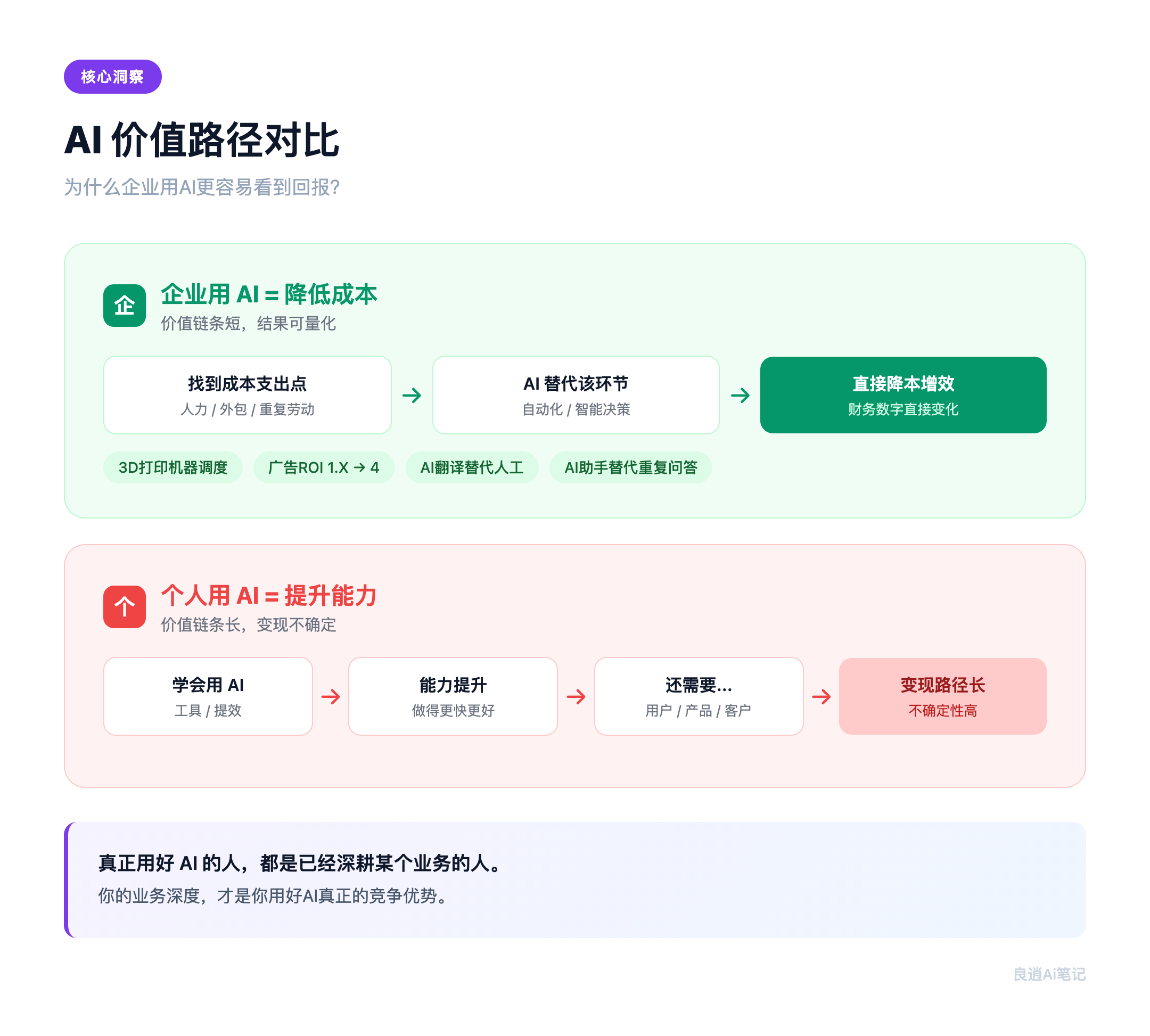Click the arrow pointing to 直接降本增效

pyautogui.click(x=740, y=395)
